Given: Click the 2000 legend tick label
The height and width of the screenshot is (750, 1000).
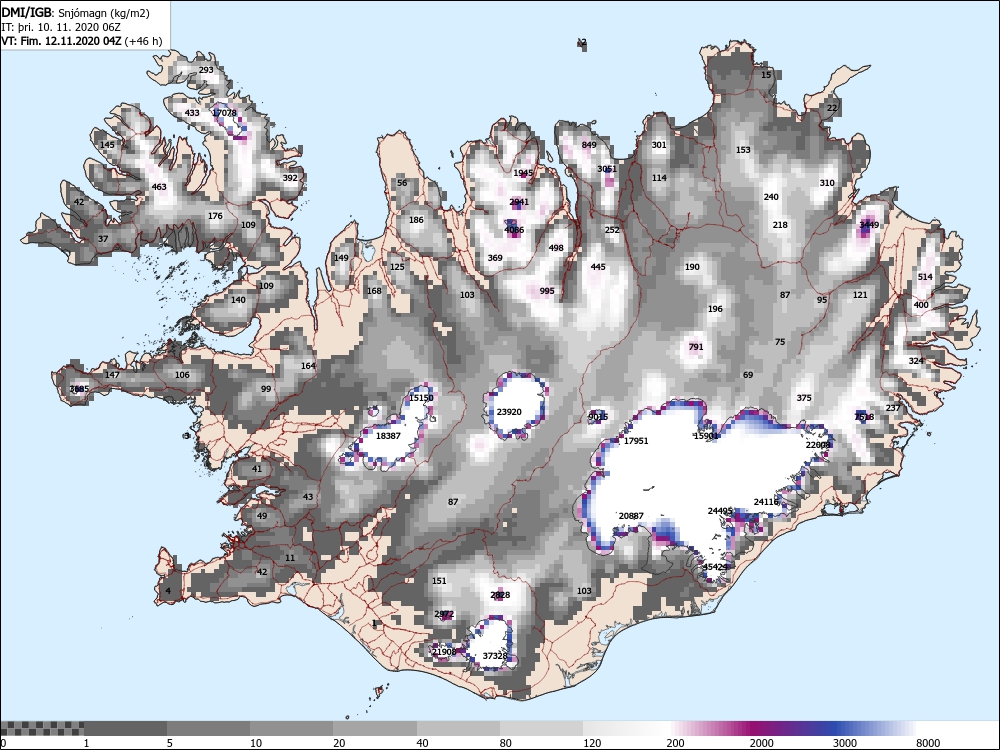Looking at the screenshot, I should pyautogui.click(x=761, y=743).
